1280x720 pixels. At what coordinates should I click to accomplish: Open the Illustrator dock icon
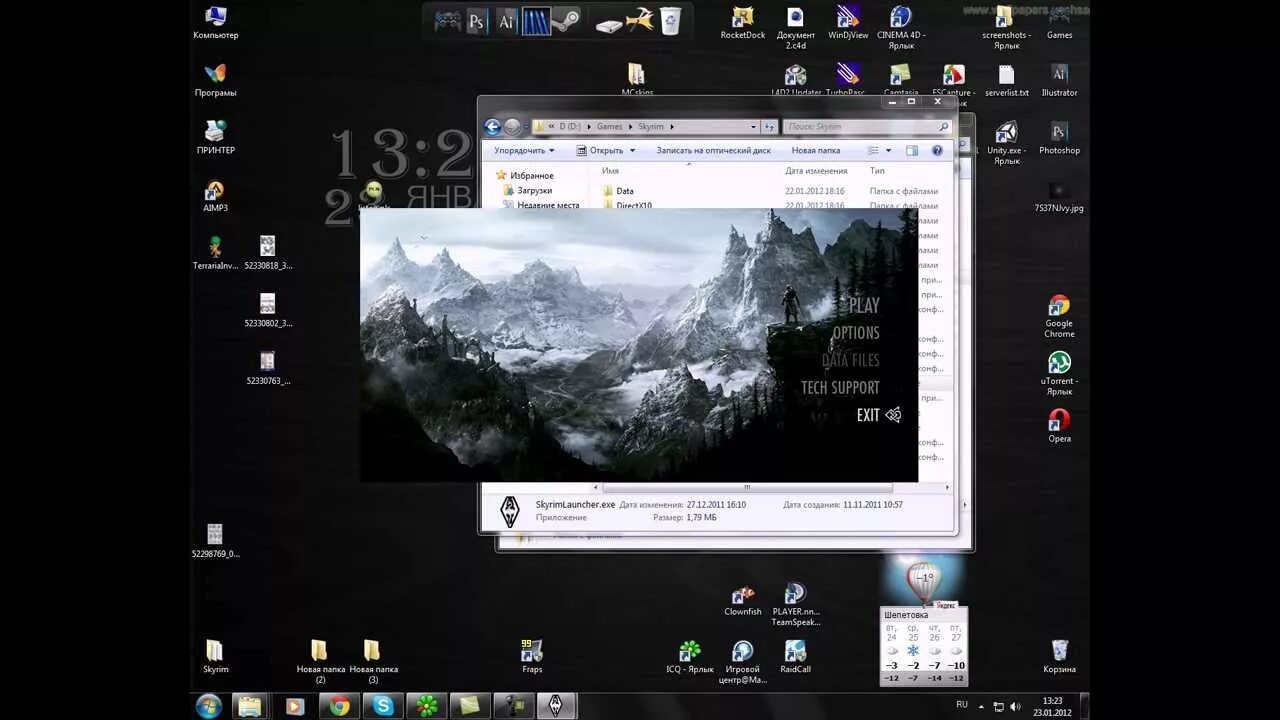point(507,20)
